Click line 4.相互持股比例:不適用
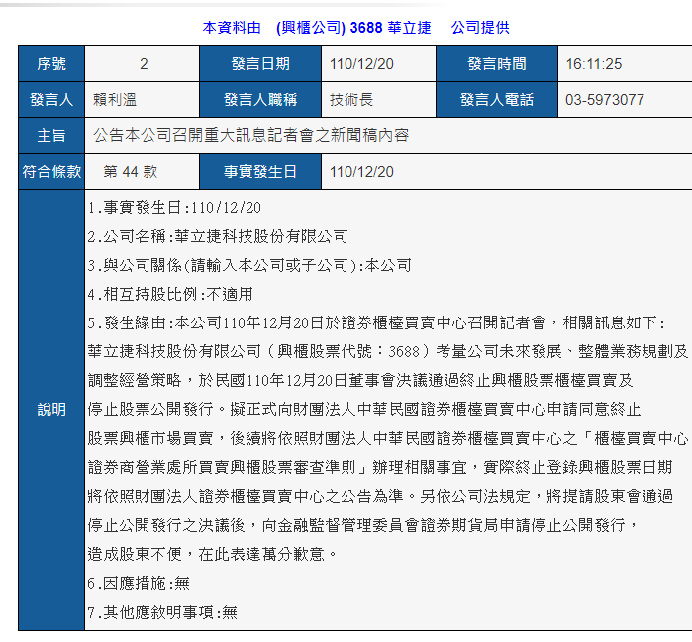 click(x=170, y=294)
